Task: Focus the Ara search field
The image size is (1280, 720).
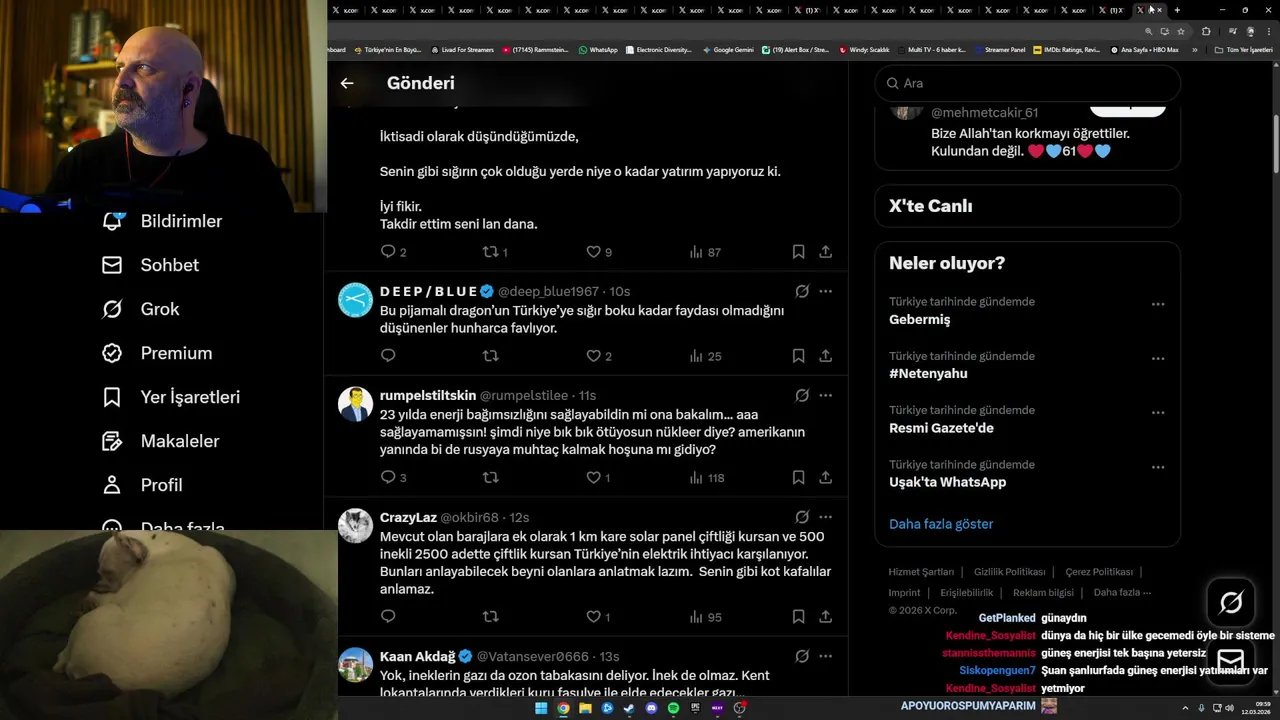Action: pyautogui.click(x=1027, y=83)
